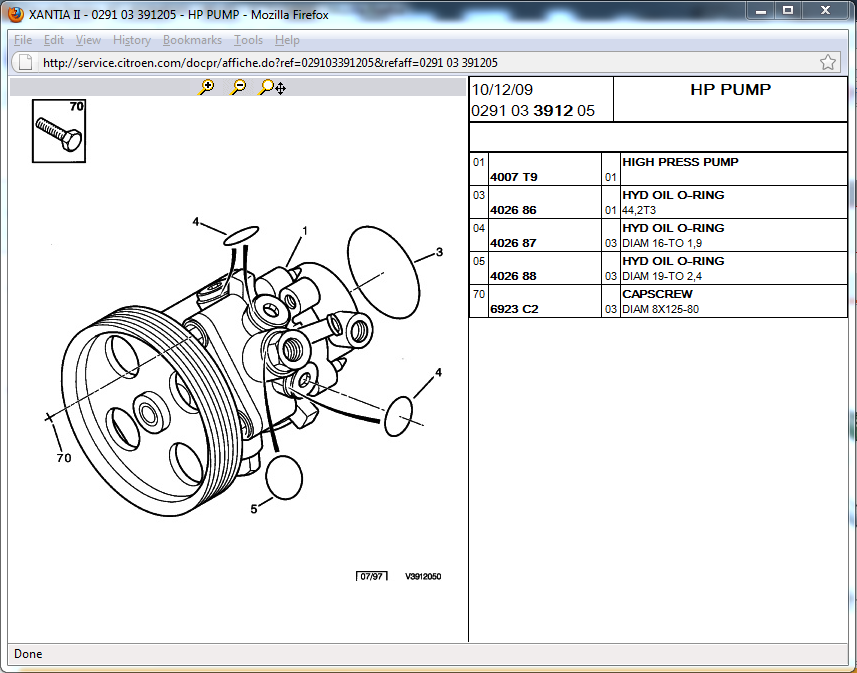
Task: Click the bolt thumbnail labeled 70
Action: point(59,131)
